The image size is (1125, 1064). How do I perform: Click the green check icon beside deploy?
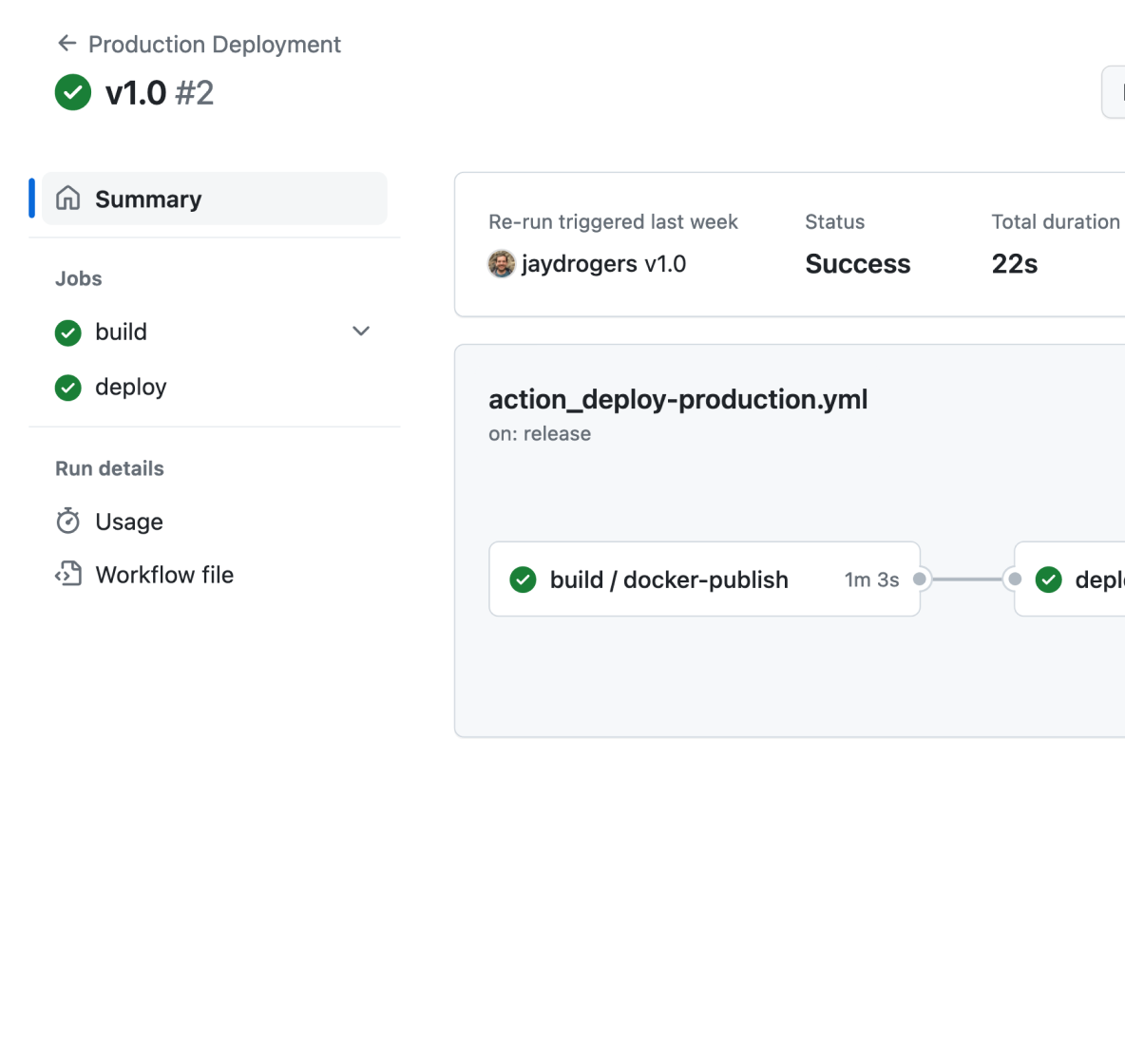(68, 388)
